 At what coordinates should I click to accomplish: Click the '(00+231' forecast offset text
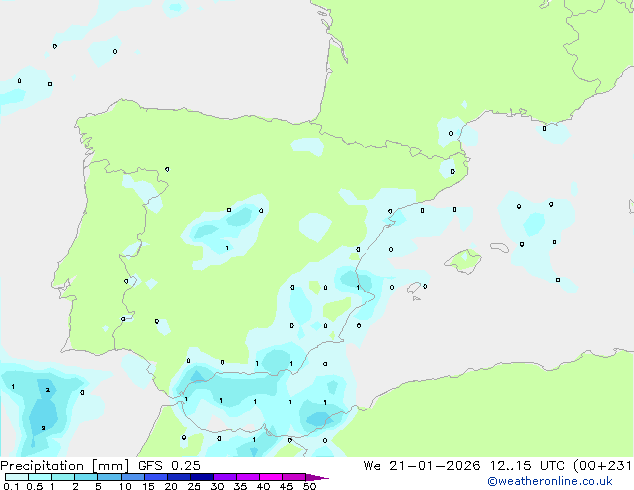(602, 466)
